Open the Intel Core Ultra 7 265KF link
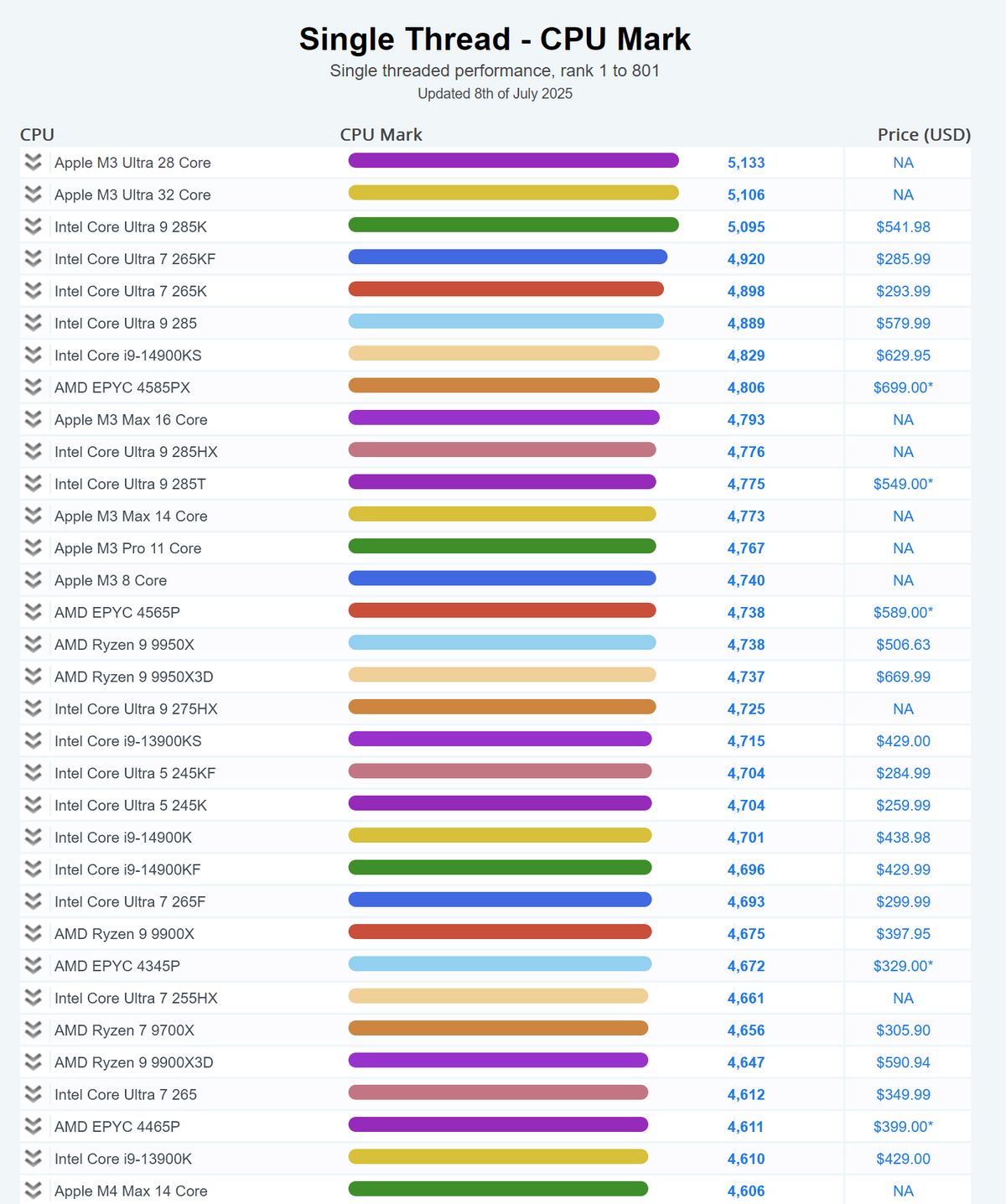This screenshot has width=1006, height=1204. click(x=135, y=259)
